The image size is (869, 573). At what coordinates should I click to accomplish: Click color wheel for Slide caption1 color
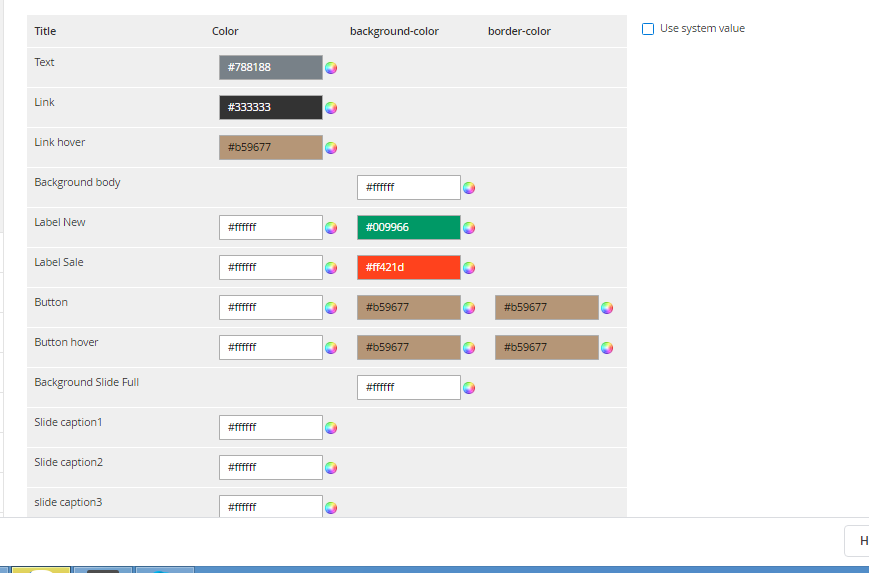(x=331, y=428)
